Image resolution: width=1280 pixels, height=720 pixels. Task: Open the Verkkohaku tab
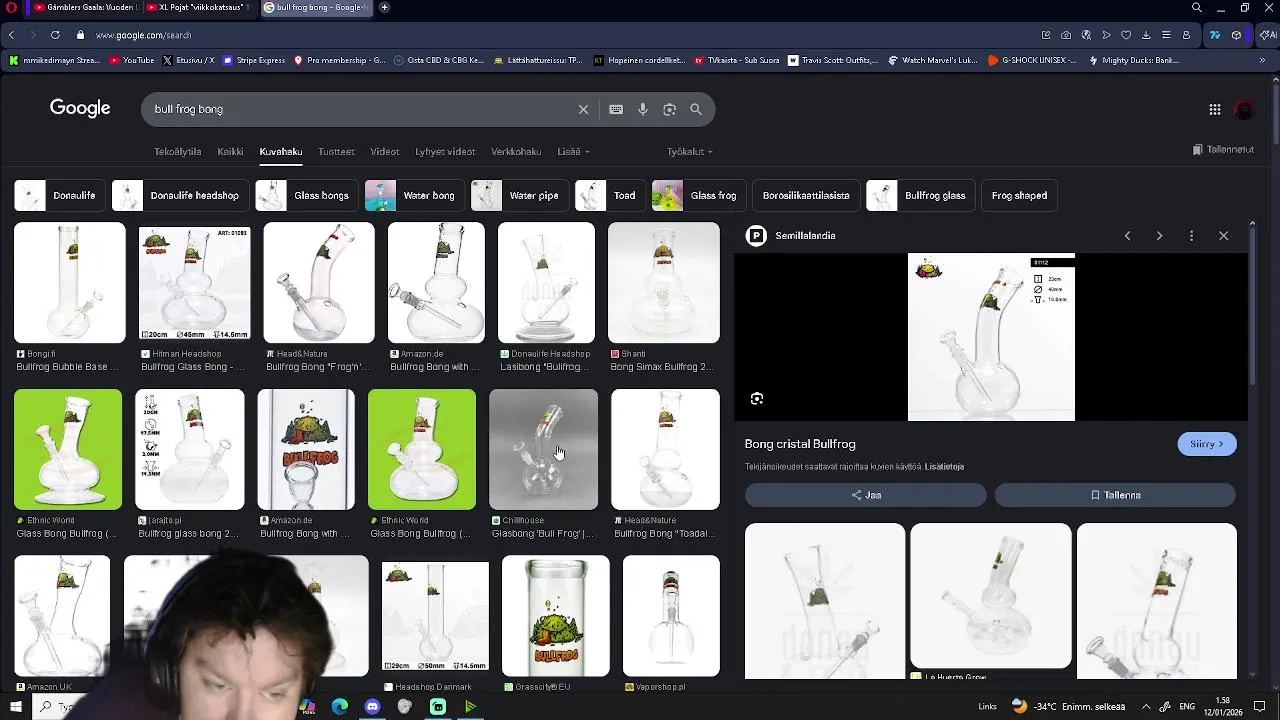click(516, 152)
